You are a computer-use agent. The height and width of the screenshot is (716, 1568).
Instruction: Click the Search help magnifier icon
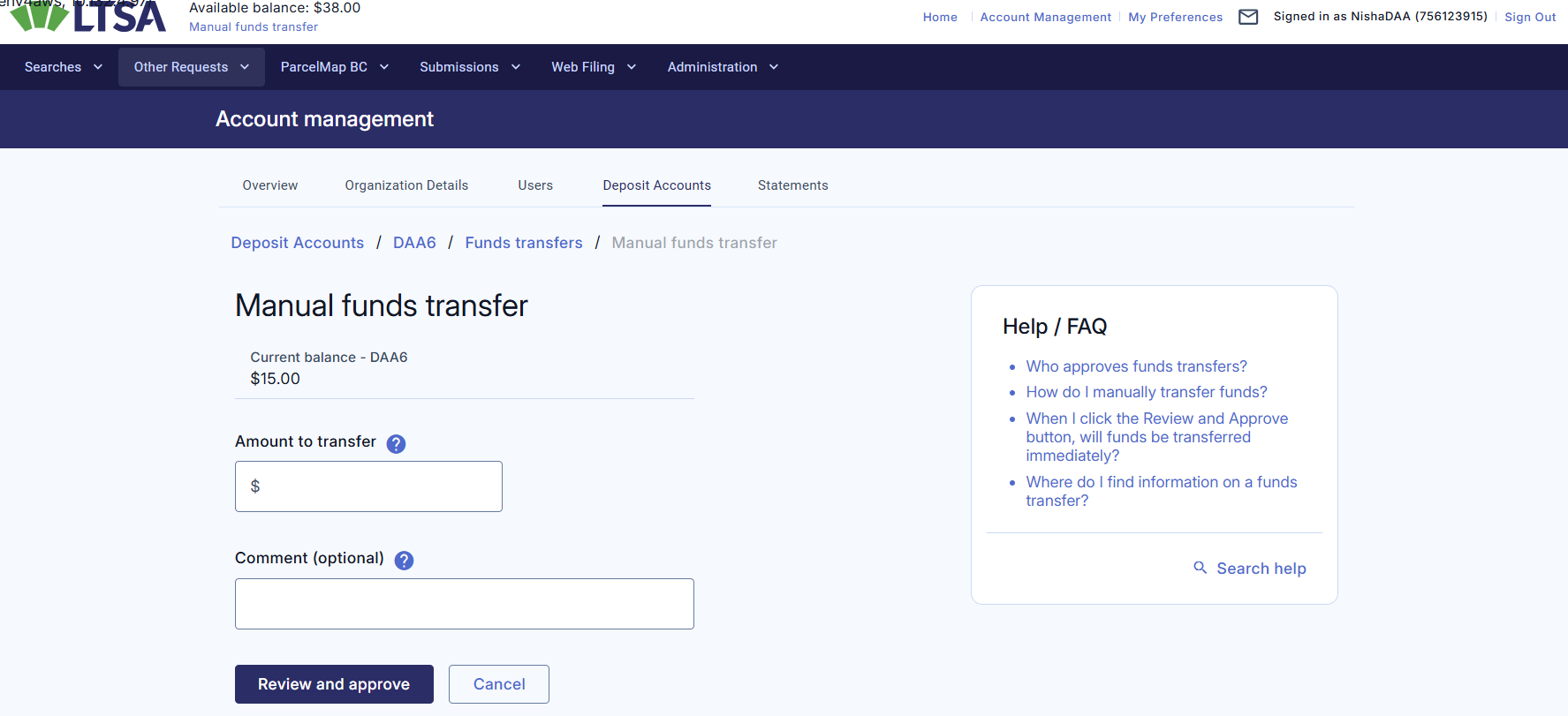coord(1200,568)
